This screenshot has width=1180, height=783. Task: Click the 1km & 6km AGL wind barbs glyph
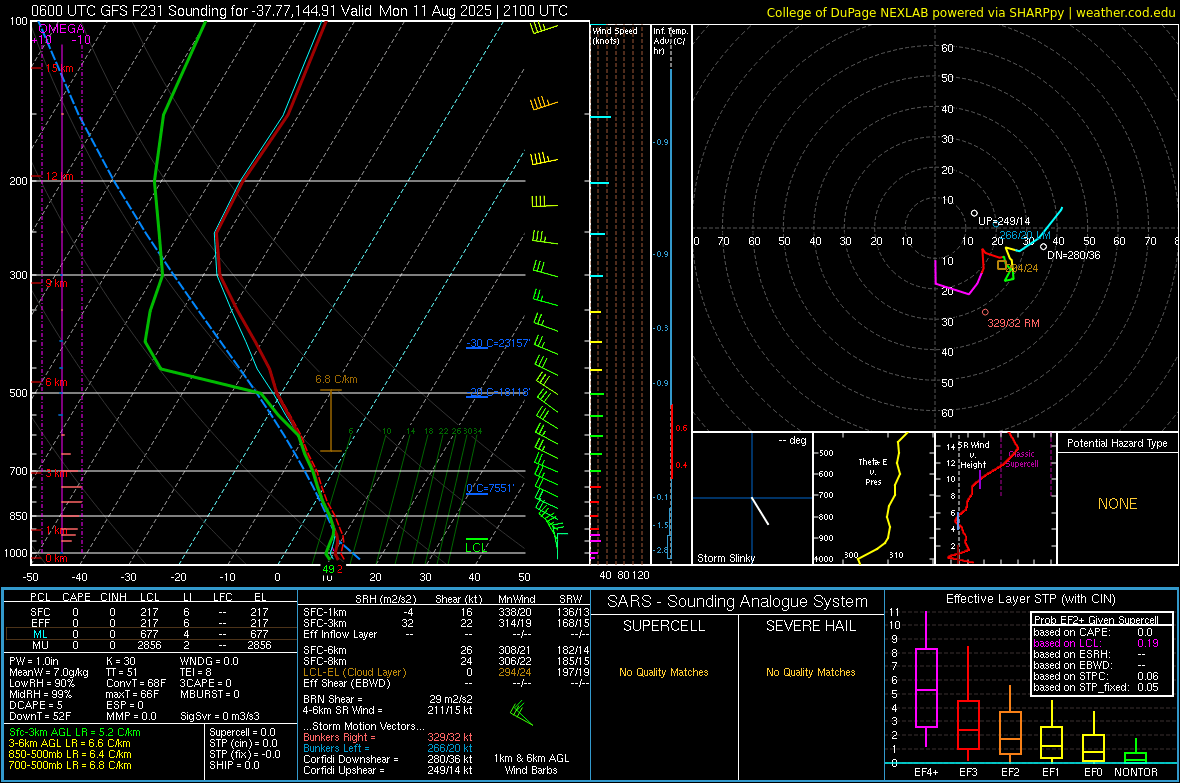(520, 712)
